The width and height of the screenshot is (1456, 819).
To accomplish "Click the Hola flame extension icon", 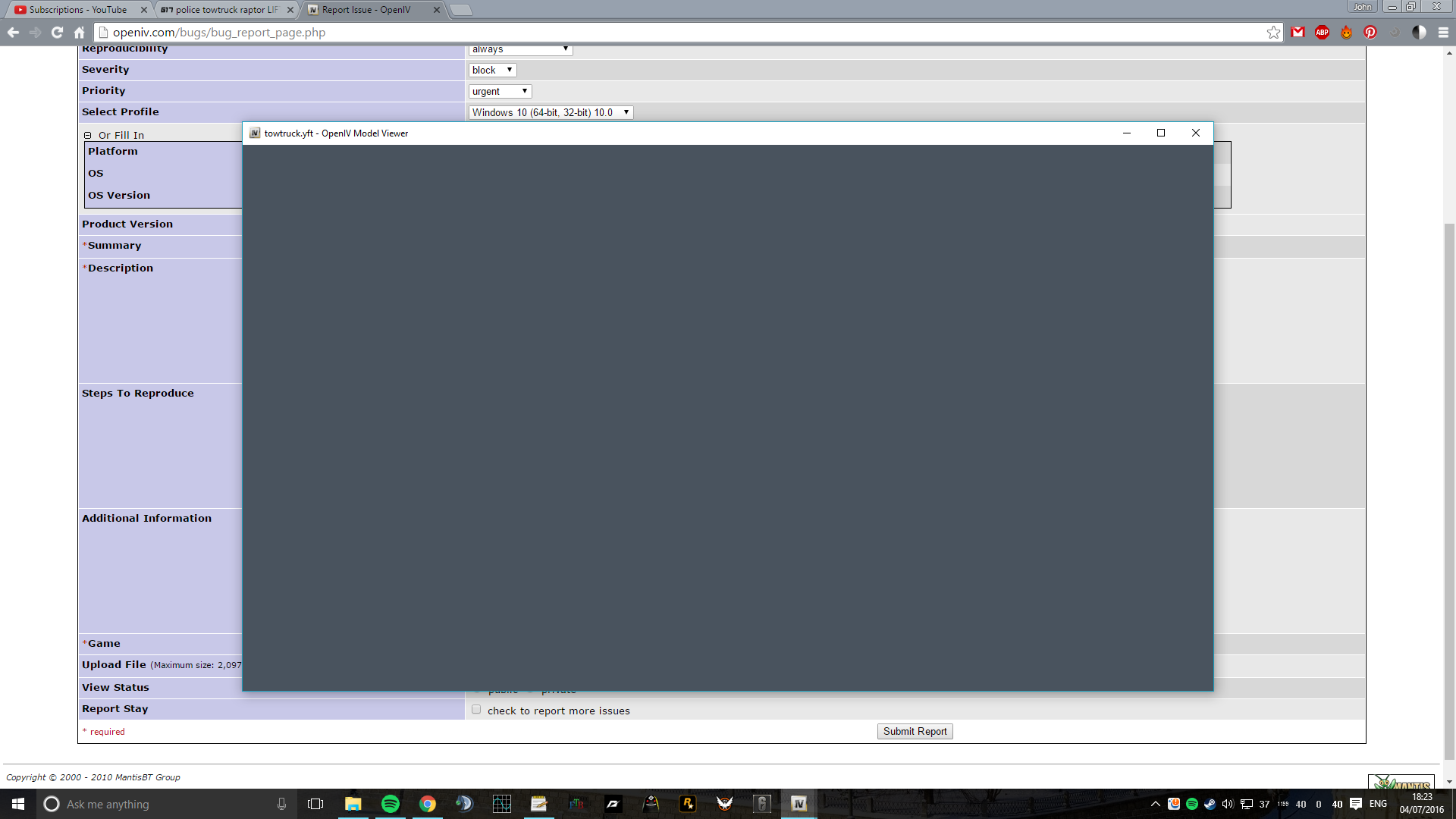I will 1346,32.
